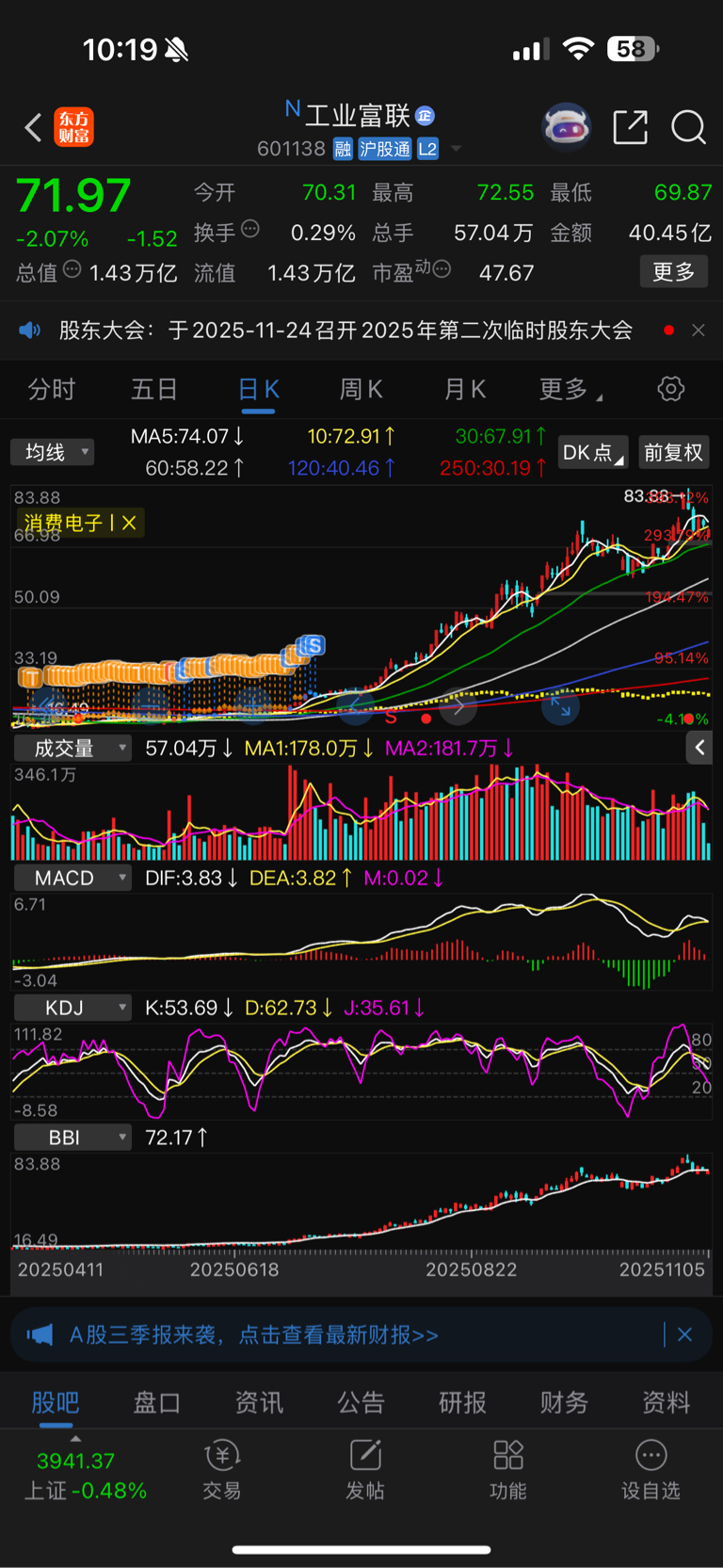Switch to 资讯 tab
This screenshot has width=723, height=1568.
259,1402
